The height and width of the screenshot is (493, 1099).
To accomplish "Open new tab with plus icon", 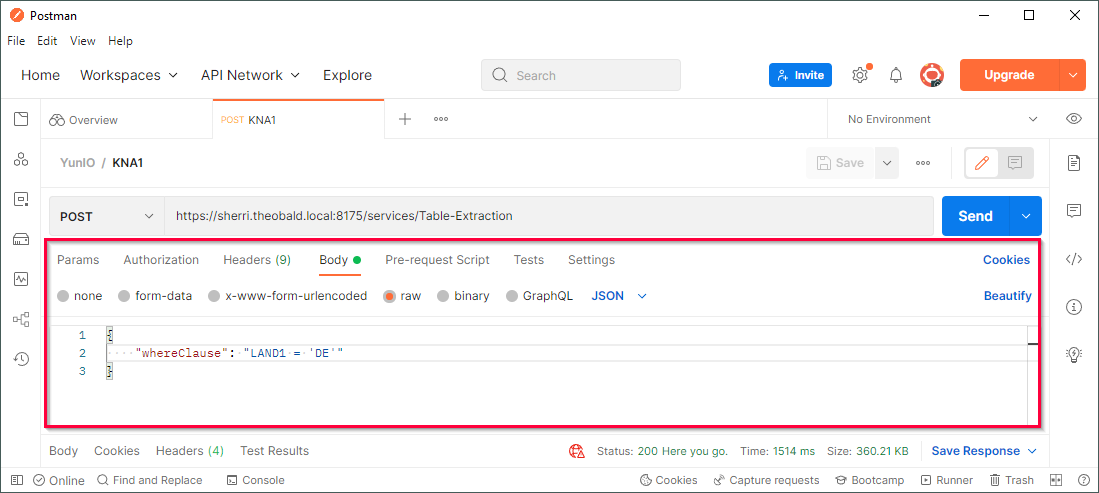I will [x=404, y=119].
